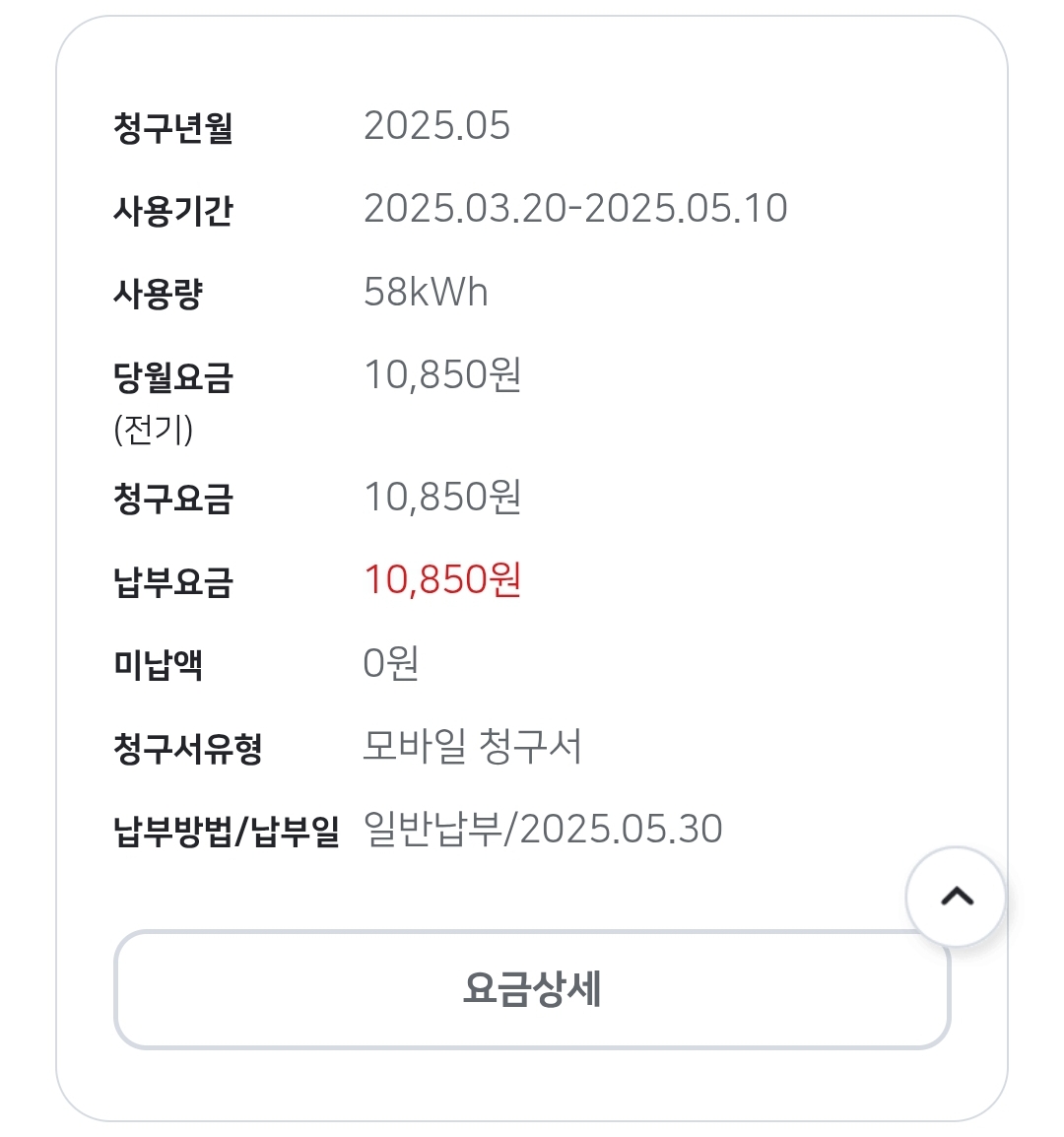Click the red 납부요금 amount
The width and height of the screenshot is (1064, 1137).
tap(442, 580)
